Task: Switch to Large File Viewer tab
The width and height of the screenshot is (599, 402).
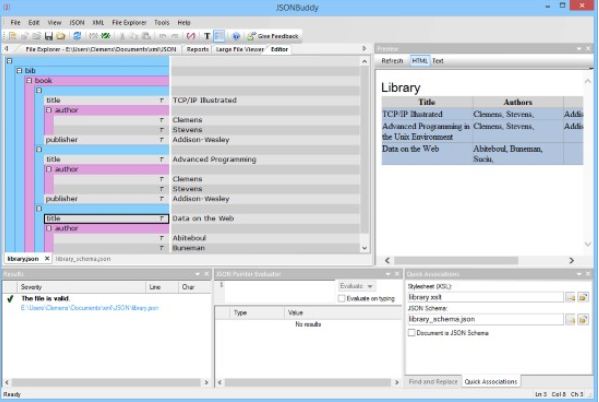Action: 240,49
